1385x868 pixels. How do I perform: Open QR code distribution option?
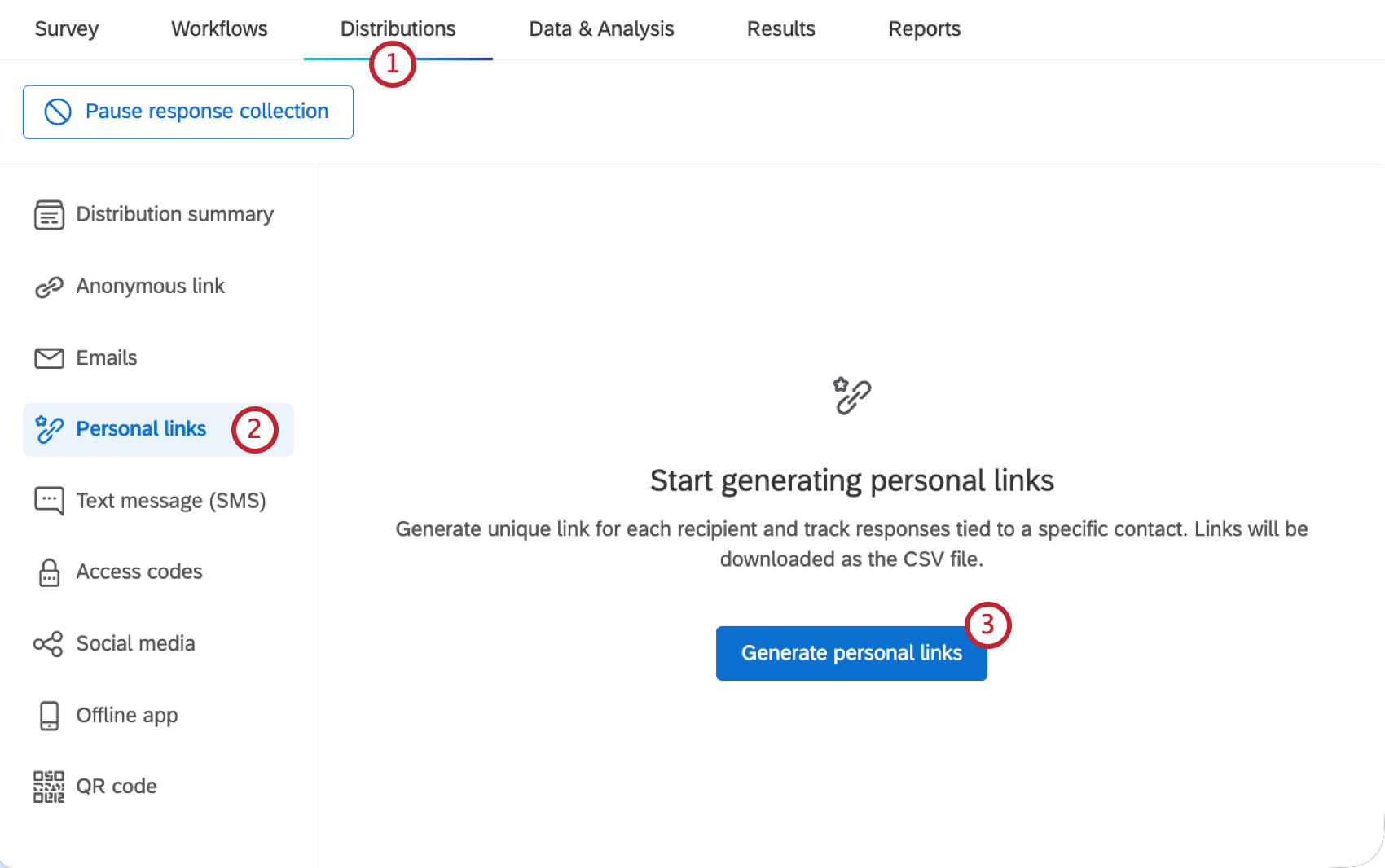point(158,787)
